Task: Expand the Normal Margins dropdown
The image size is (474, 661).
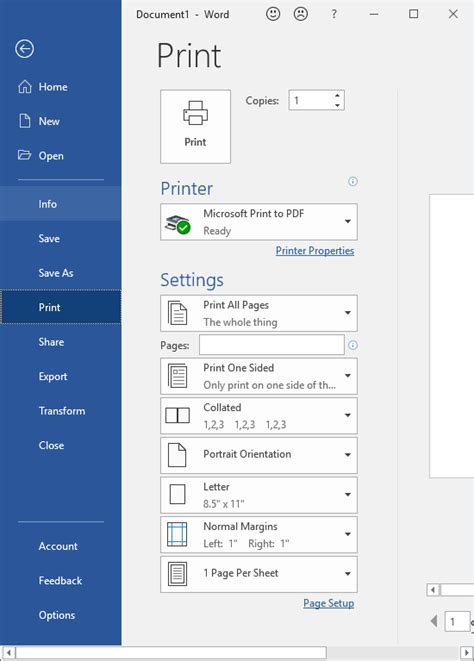Action: pyautogui.click(x=259, y=535)
